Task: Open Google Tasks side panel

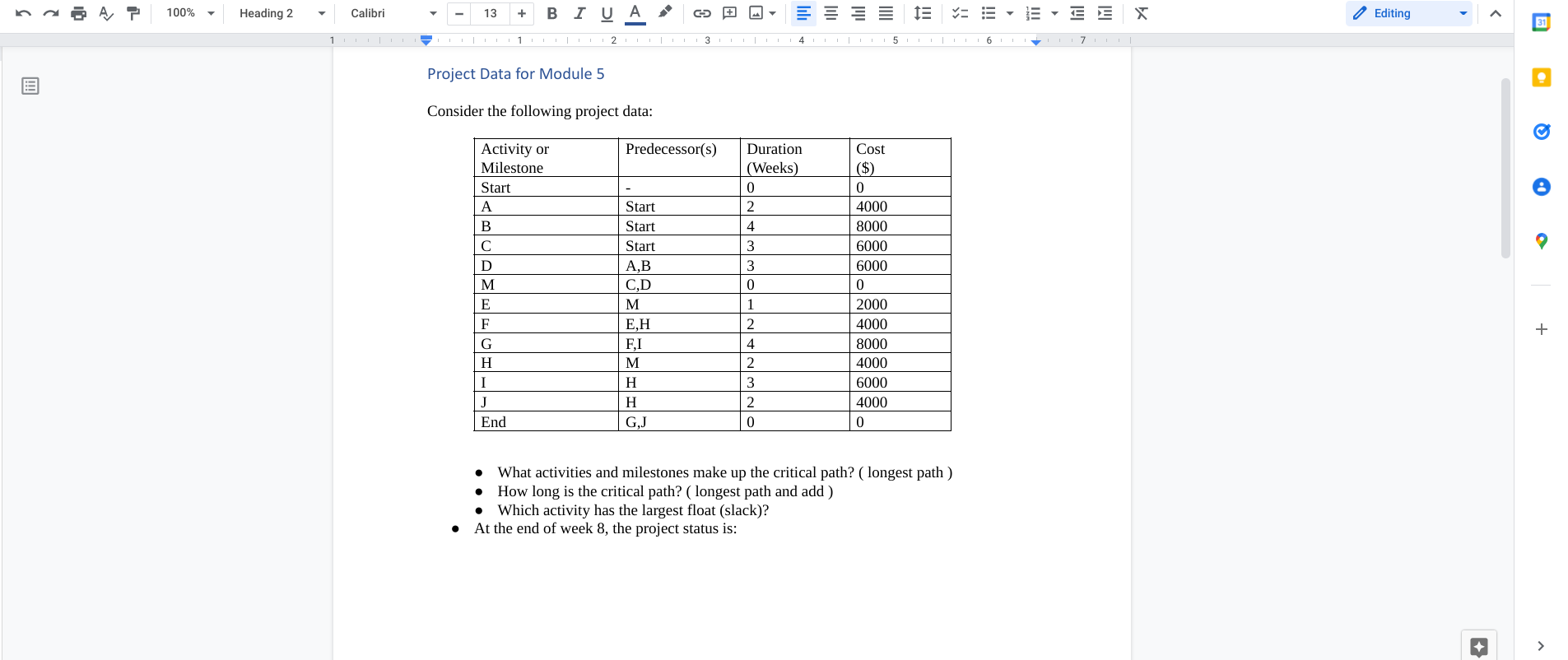Action: 1542,132
